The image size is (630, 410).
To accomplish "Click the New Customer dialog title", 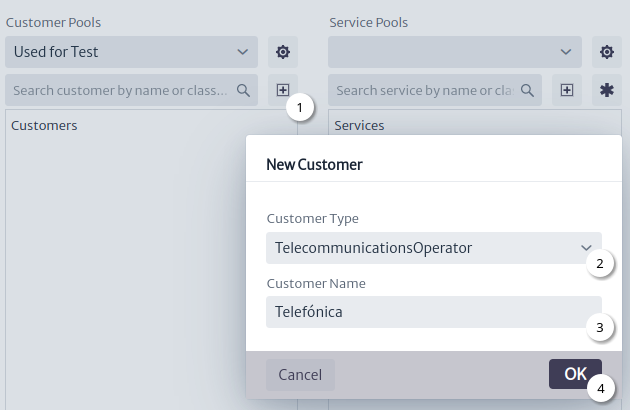I will [x=314, y=164].
